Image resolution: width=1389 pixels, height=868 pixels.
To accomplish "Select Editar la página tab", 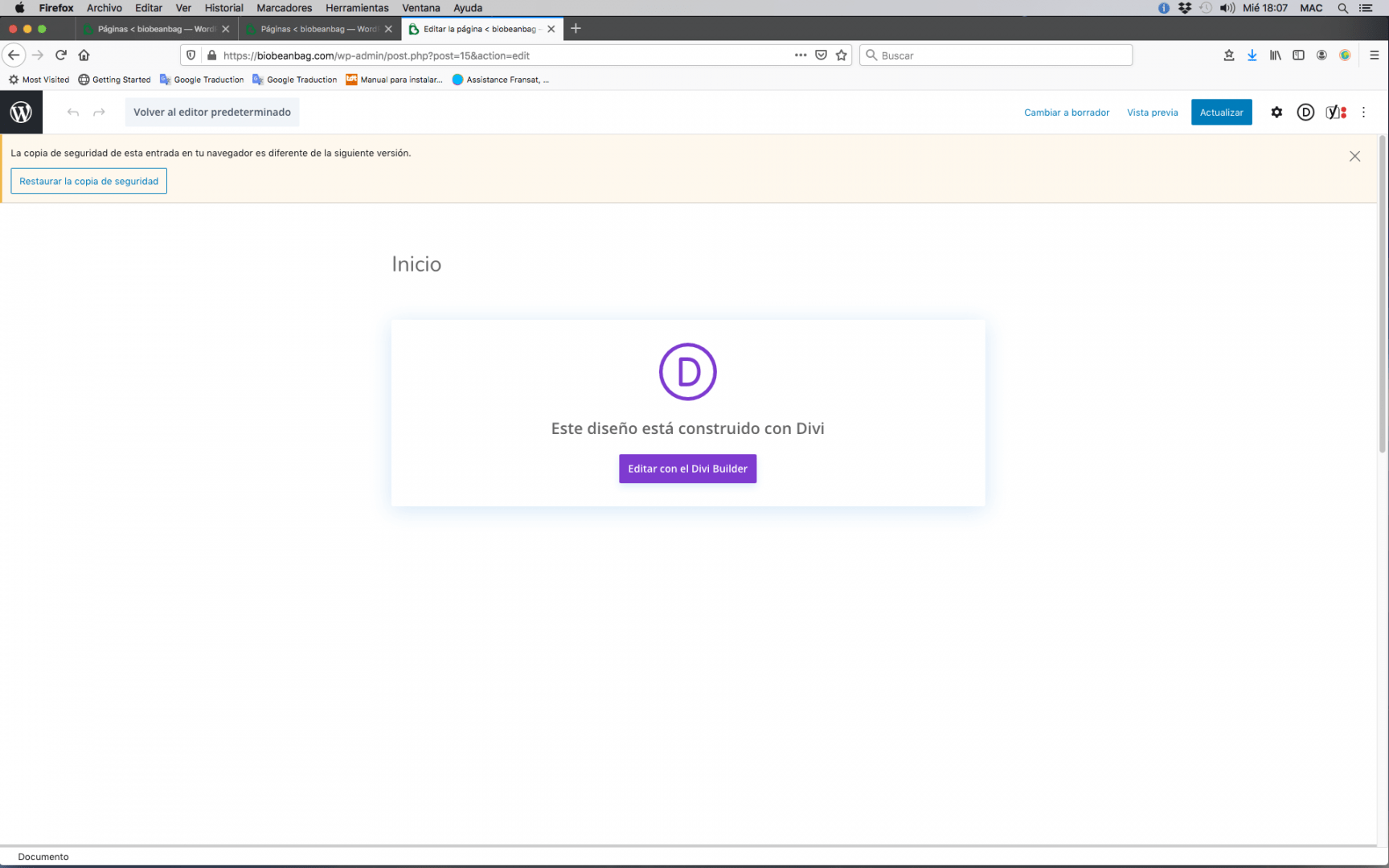I will coord(481,29).
